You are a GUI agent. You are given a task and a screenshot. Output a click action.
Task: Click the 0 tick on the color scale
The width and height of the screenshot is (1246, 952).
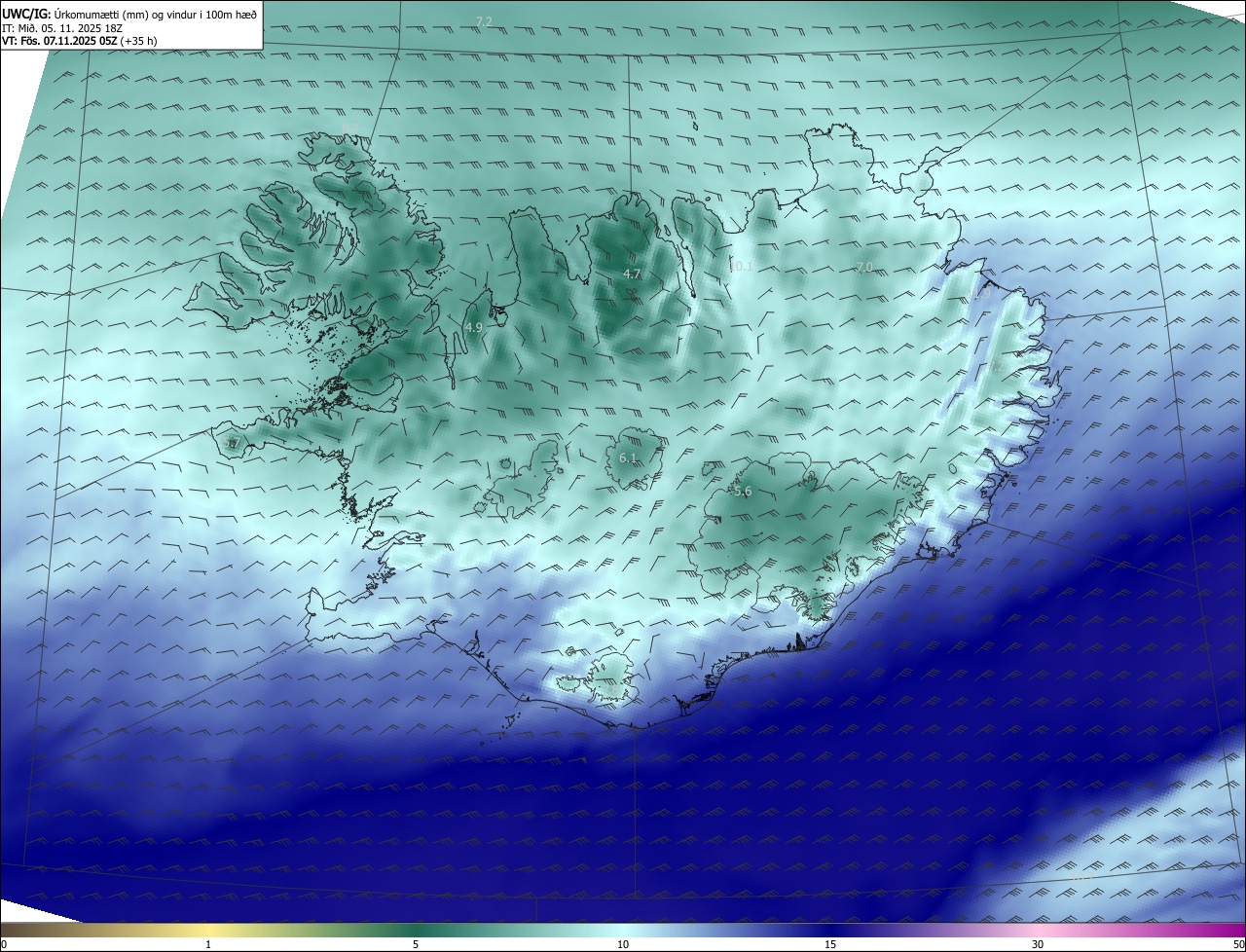(x=4, y=944)
